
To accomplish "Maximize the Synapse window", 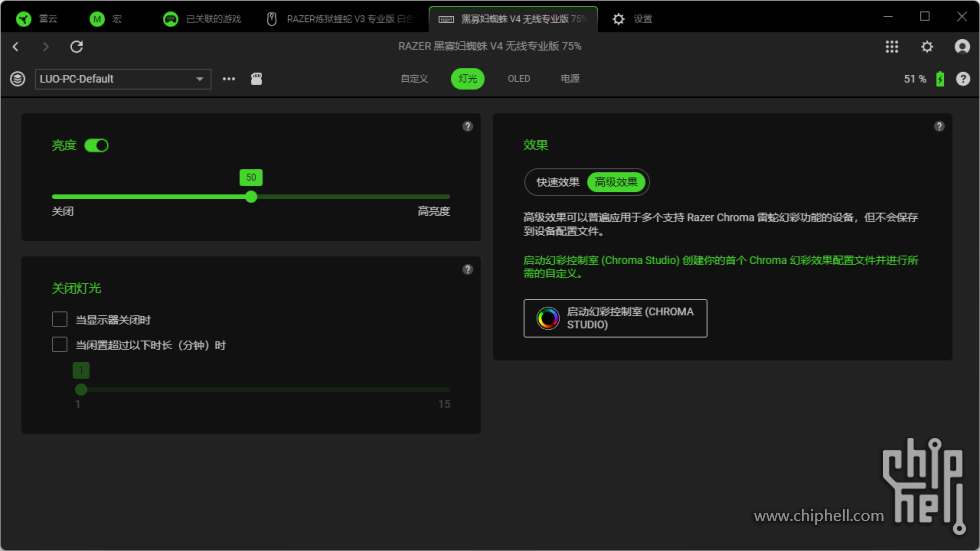I will [x=925, y=17].
